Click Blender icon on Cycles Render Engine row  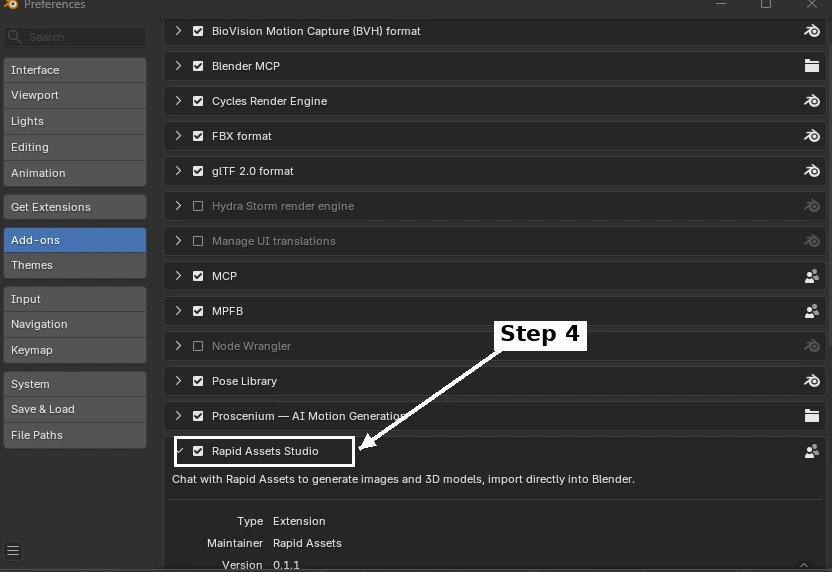pos(811,101)
